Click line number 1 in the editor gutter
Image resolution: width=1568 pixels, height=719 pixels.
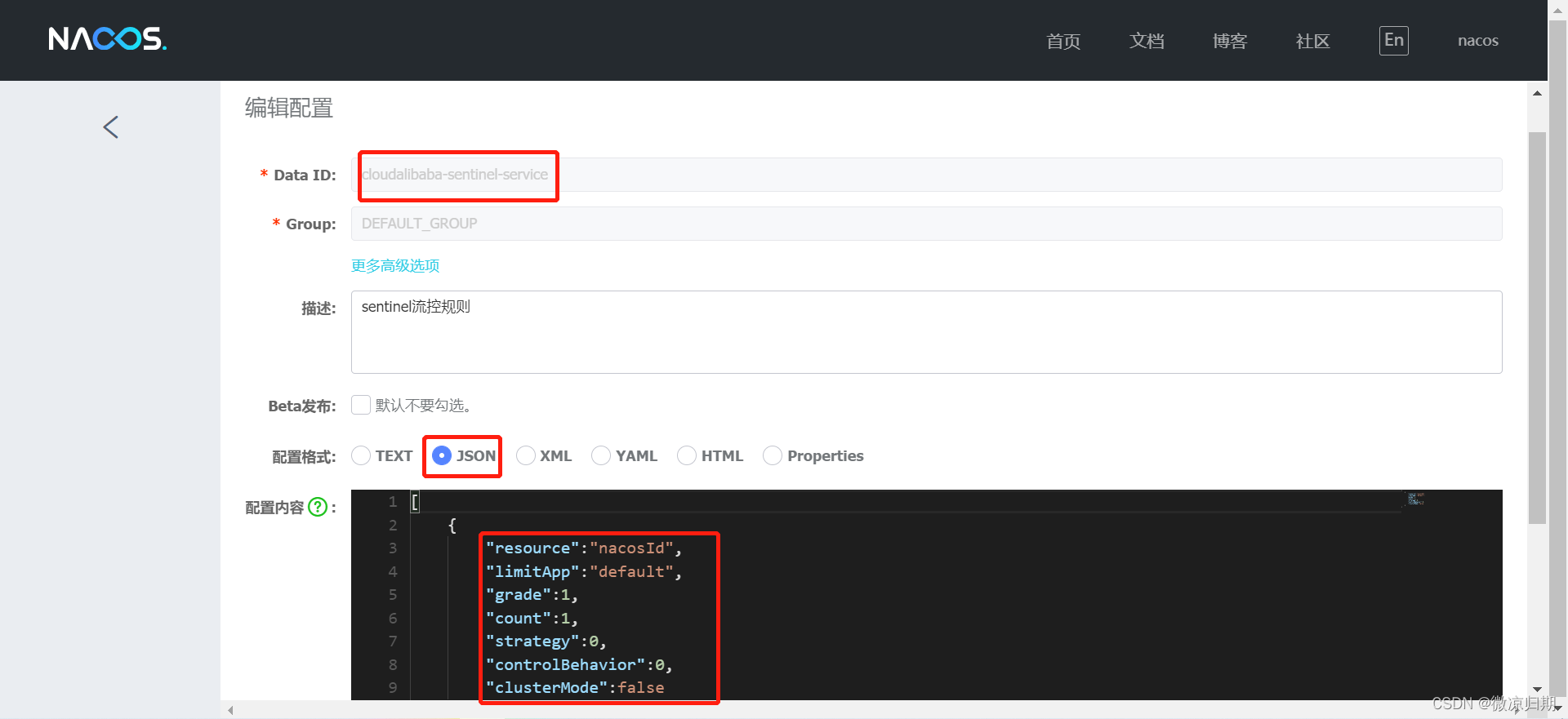point(393,502)
